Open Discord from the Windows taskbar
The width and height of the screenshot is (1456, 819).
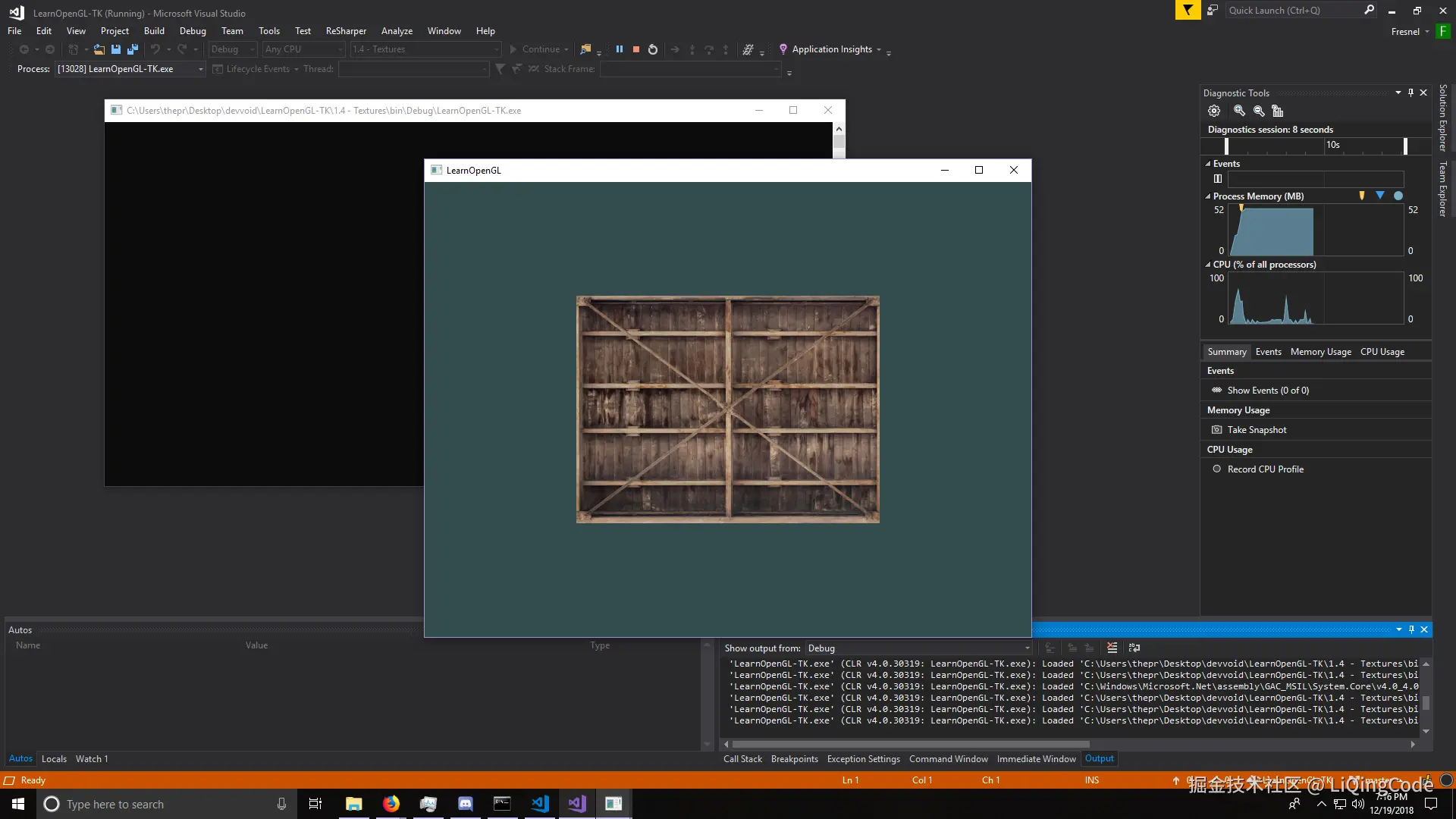(x=466, y=804)
